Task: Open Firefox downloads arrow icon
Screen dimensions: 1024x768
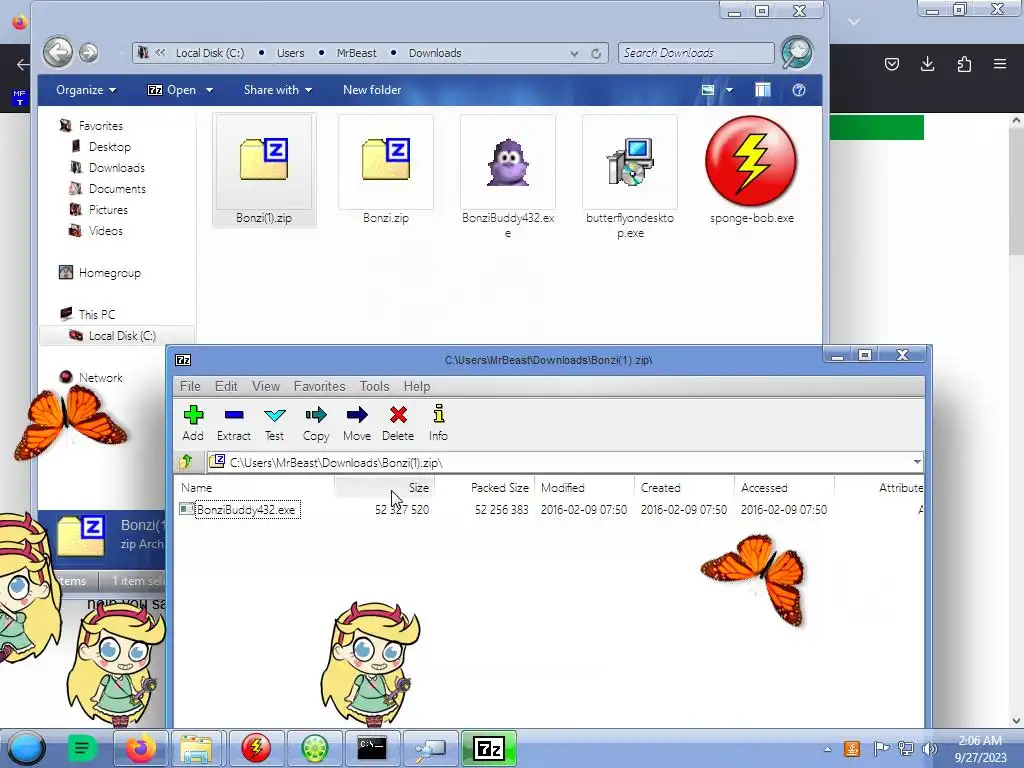Action: coord(927,64)
